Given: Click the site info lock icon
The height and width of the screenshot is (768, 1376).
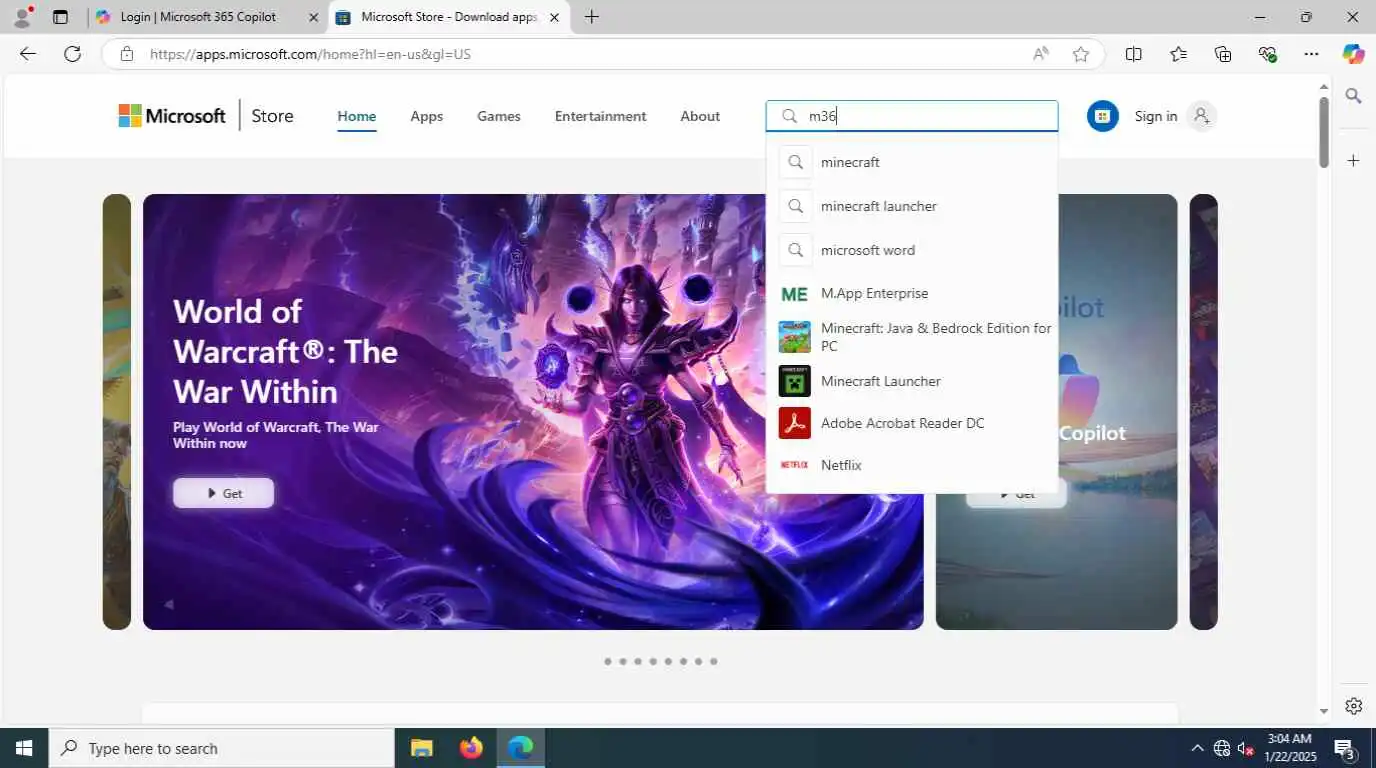Looking at the screenshot, I should click(126, 54).
